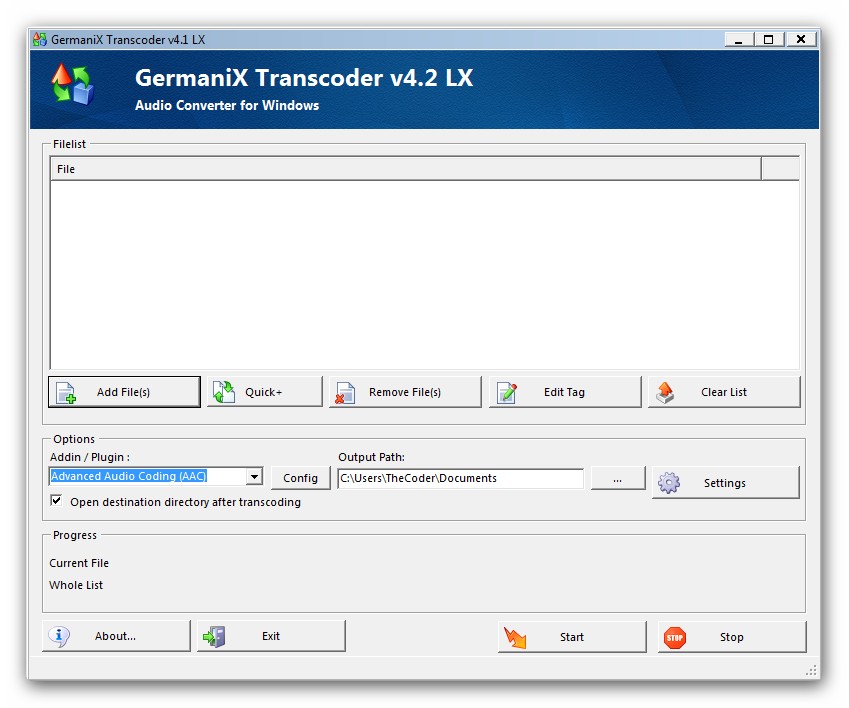Click the Settings gear icon

669,483
